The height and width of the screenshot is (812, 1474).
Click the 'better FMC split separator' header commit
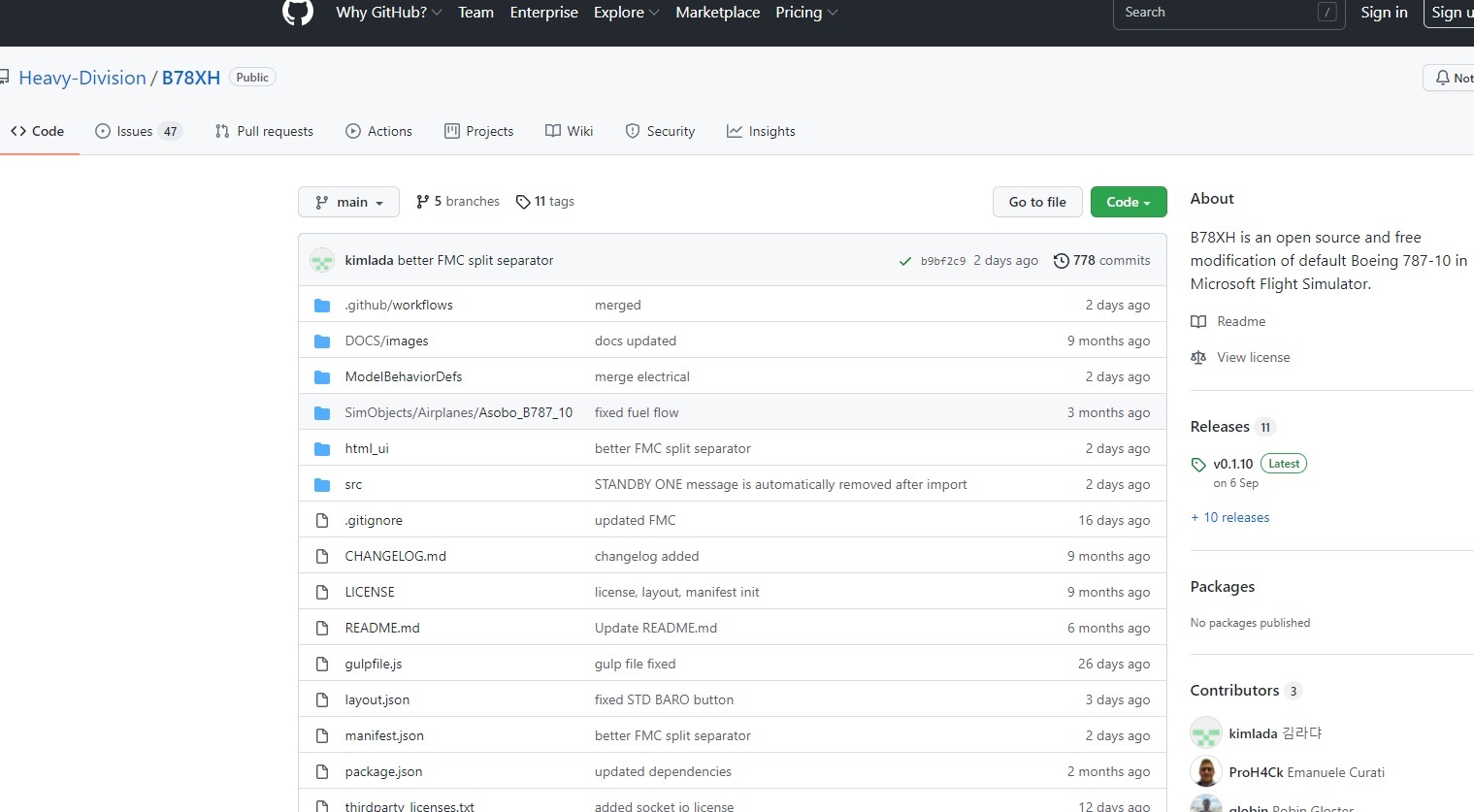pos(475,261)
